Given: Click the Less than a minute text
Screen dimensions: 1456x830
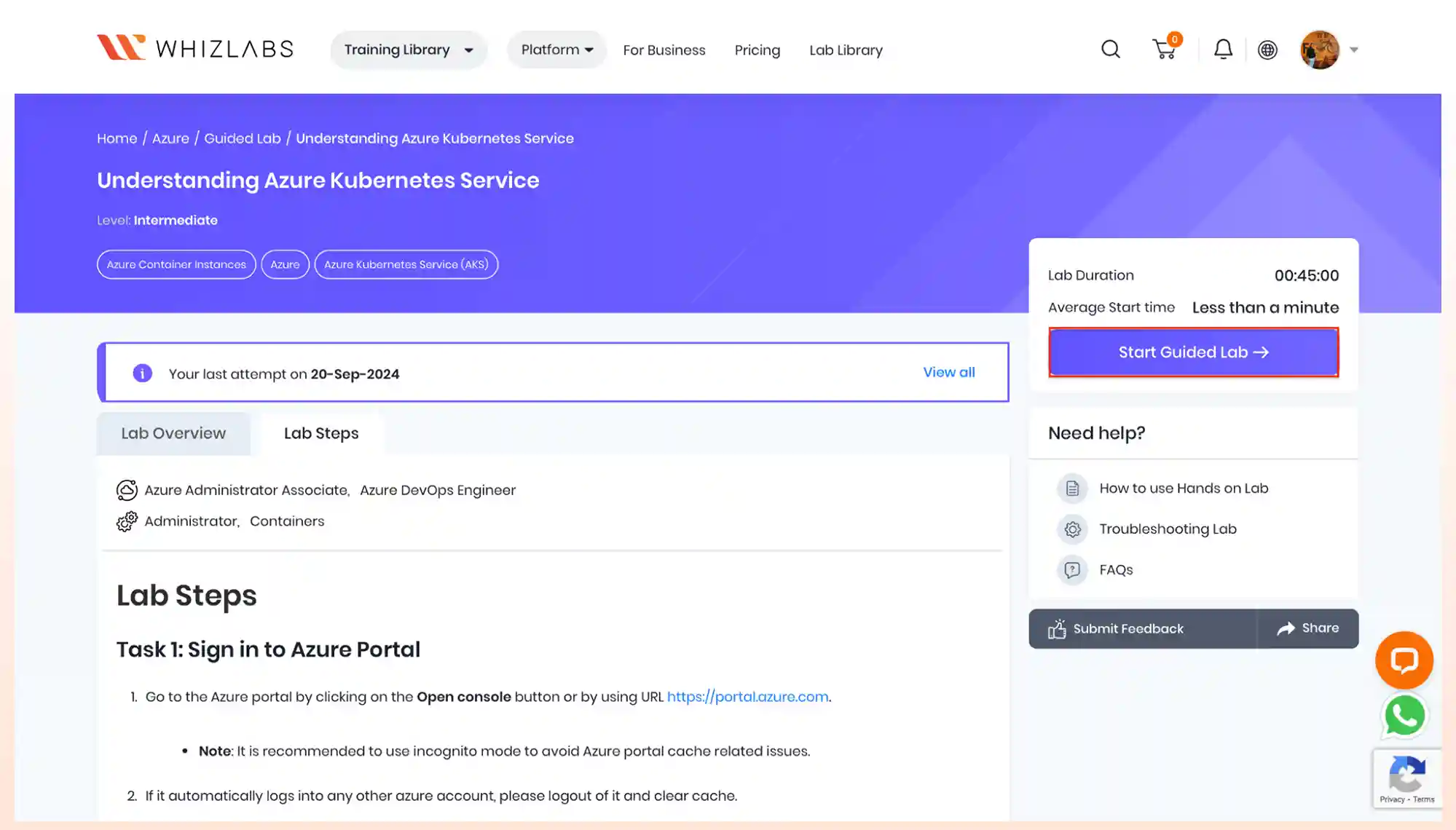Looking at the screenshot, I should click(1265, 308).
